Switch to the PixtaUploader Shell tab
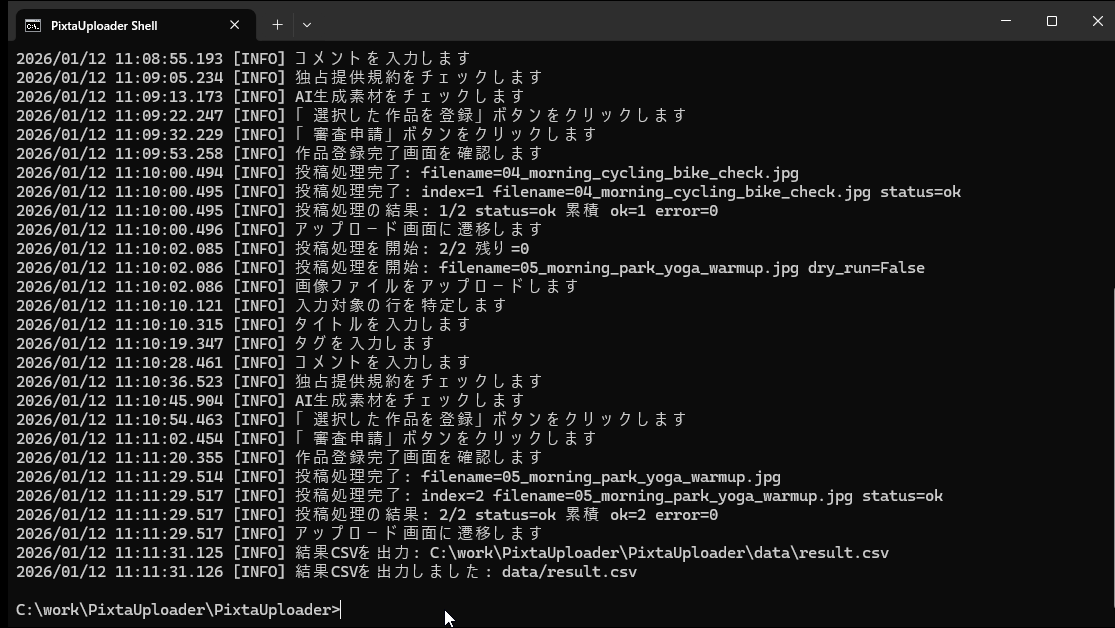1115x628 pixels. pos(120,25)
